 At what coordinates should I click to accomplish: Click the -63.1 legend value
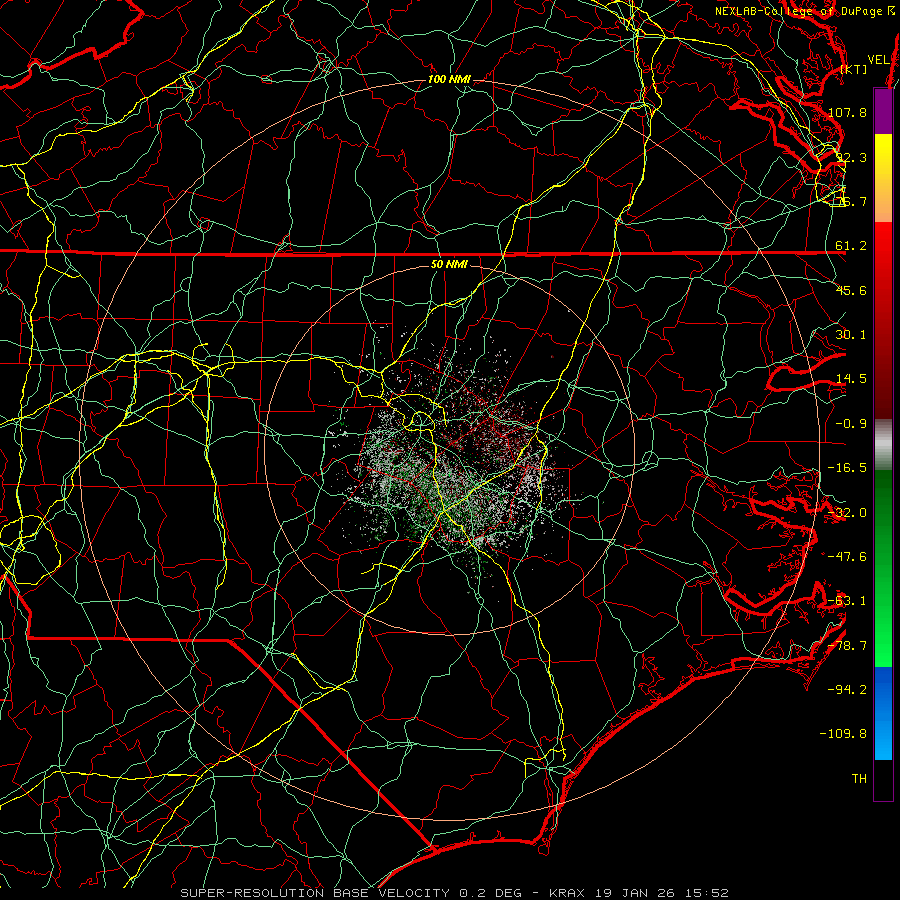coord(847,601)
